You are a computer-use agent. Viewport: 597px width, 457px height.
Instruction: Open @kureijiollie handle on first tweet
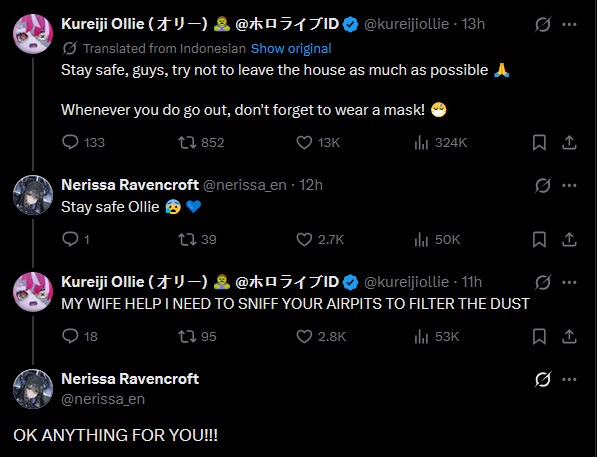pyautogui.click(x=407, y=24)
